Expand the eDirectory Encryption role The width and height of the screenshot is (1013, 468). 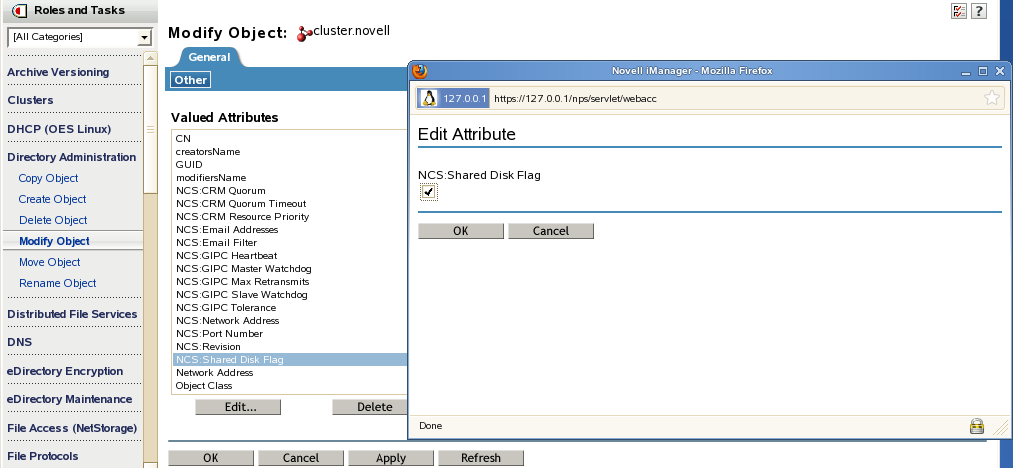(x=65, y=371)
